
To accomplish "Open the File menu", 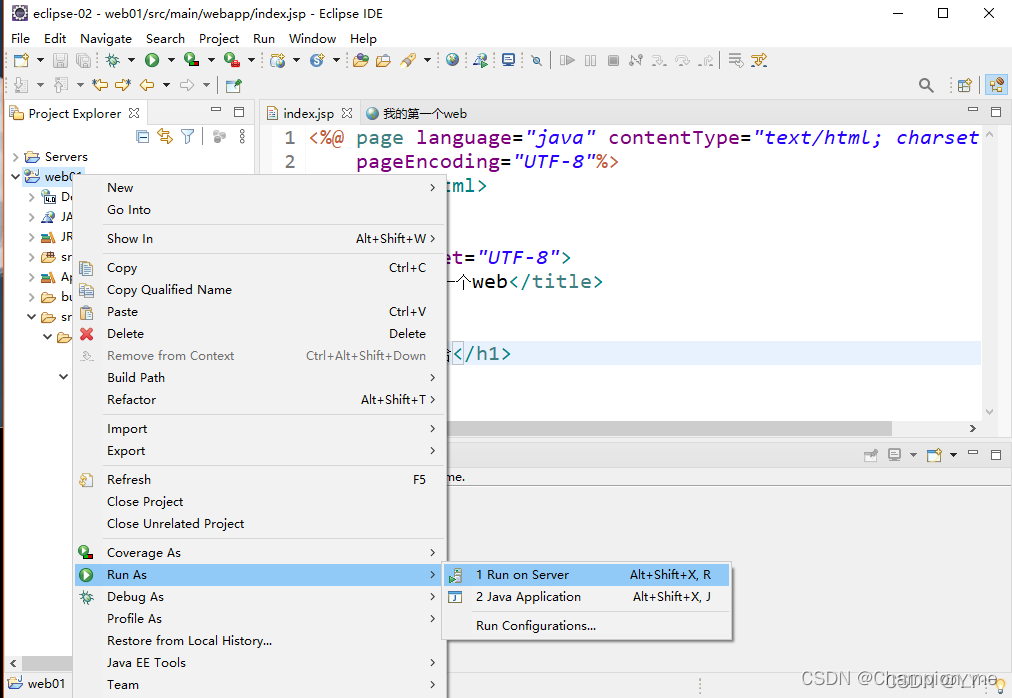I will click(21, 39).
